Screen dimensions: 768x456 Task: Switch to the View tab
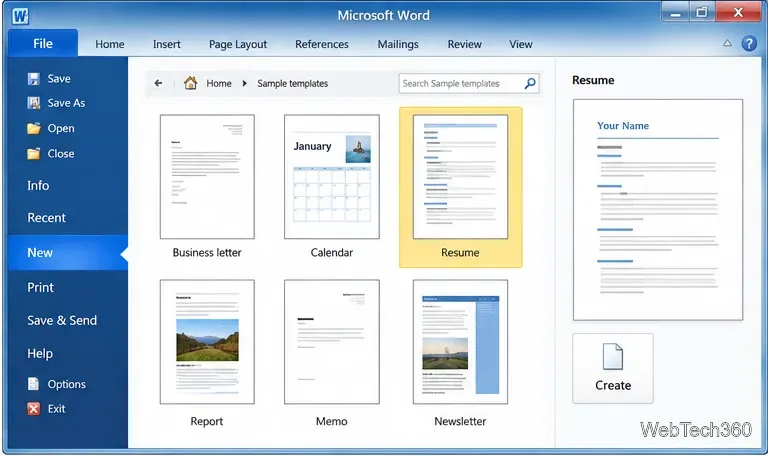pos(521,44)
